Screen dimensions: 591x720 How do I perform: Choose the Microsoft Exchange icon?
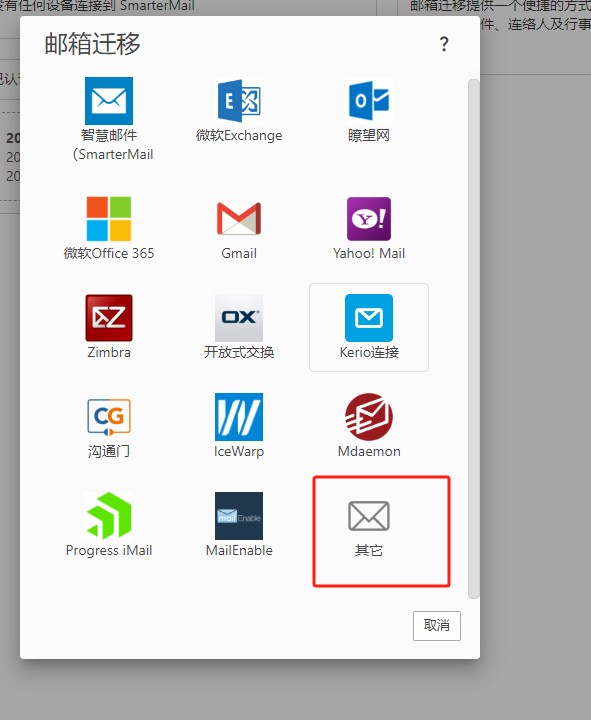pyautogui.click(x=239, y=101)
